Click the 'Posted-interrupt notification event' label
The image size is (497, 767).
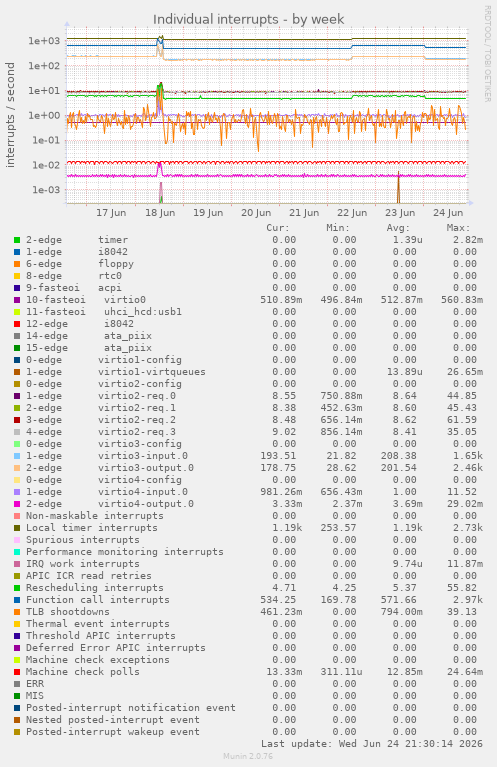(x=131, y=708)
